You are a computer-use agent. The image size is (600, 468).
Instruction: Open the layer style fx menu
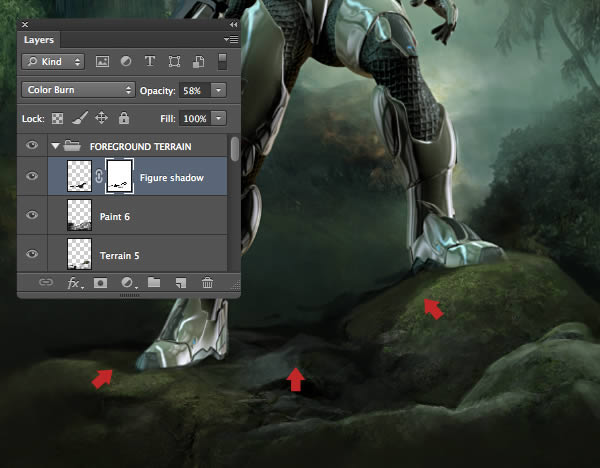pyautogui.click(x=73, y=283)
